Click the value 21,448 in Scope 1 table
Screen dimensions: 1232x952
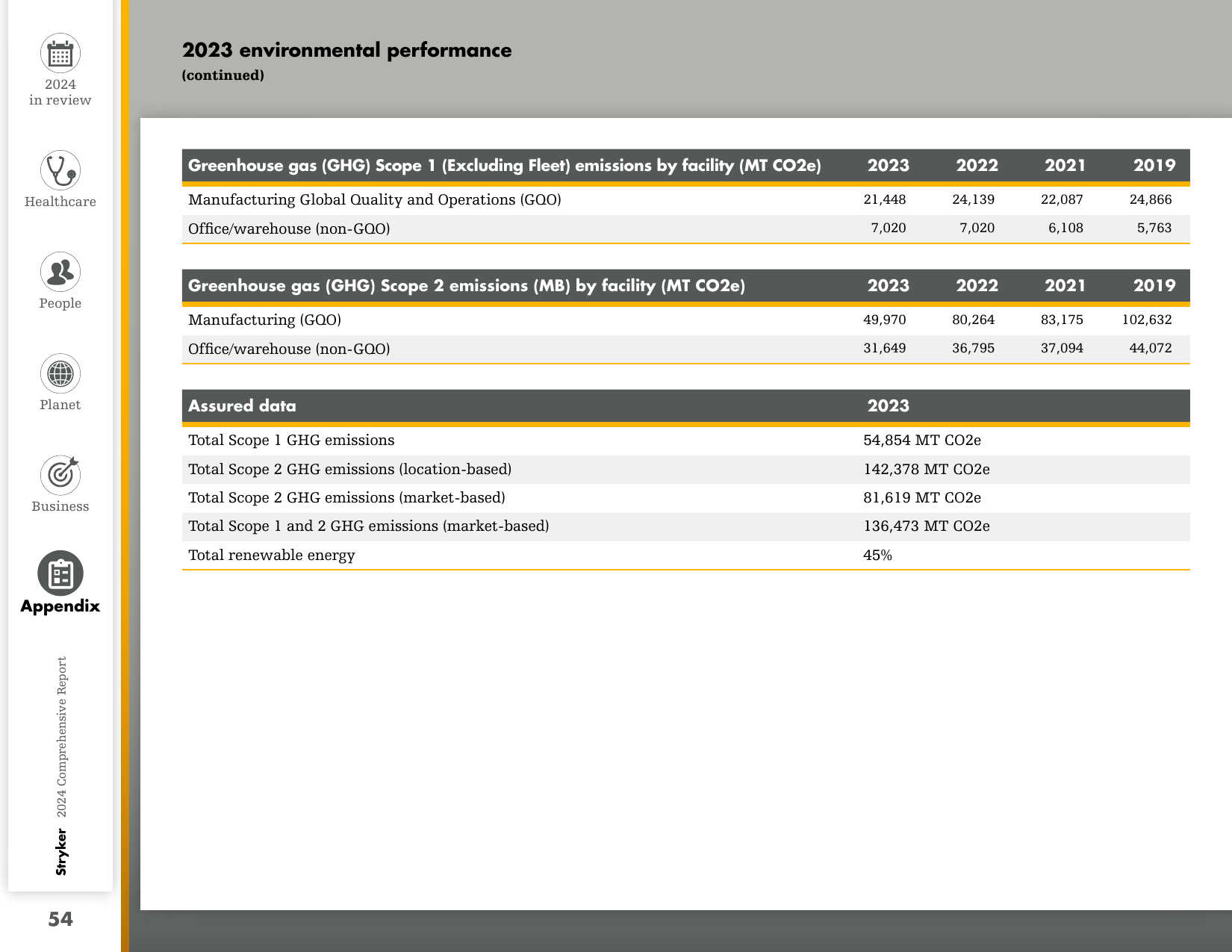pos(885,199)
